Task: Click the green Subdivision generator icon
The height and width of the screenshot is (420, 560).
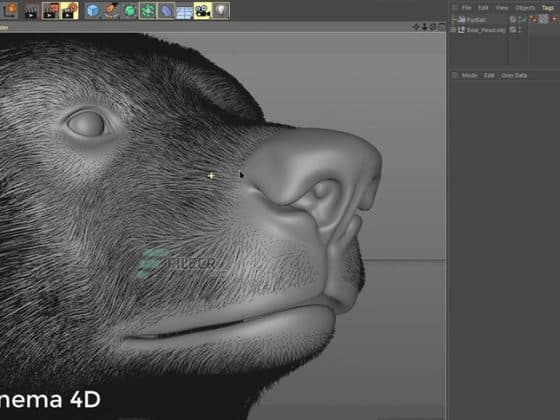Action: pos(130,11)
